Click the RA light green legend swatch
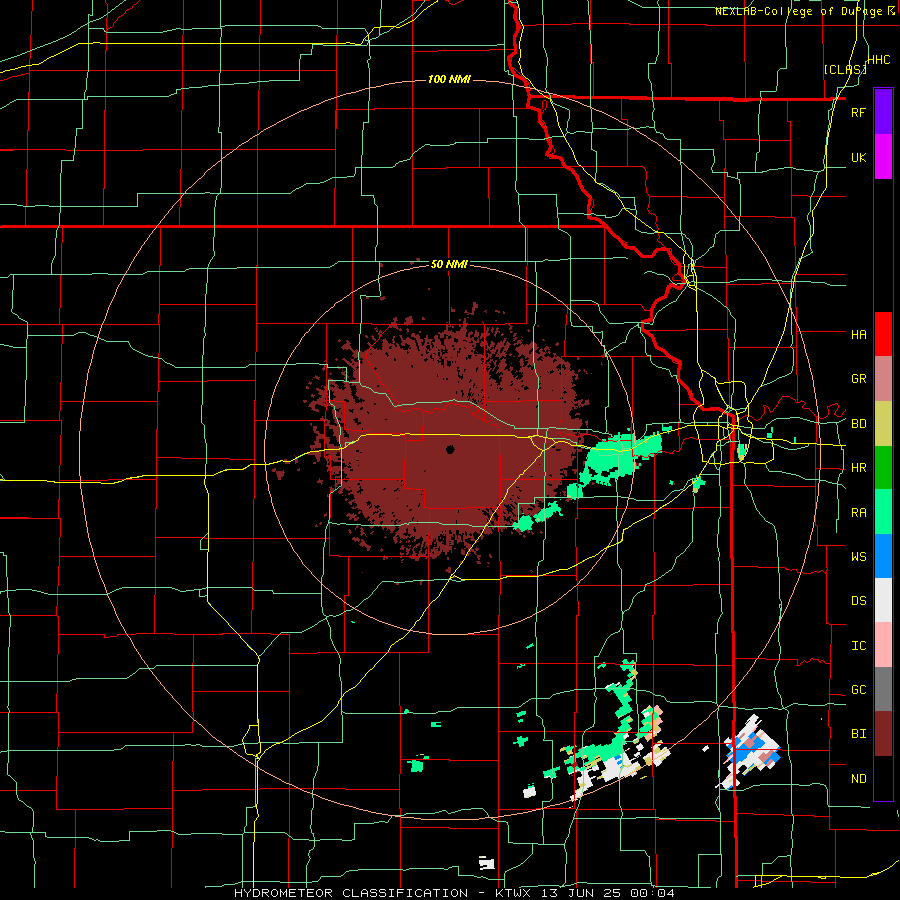The height and width of the screenshot is (900, 900). coord(883,512)
